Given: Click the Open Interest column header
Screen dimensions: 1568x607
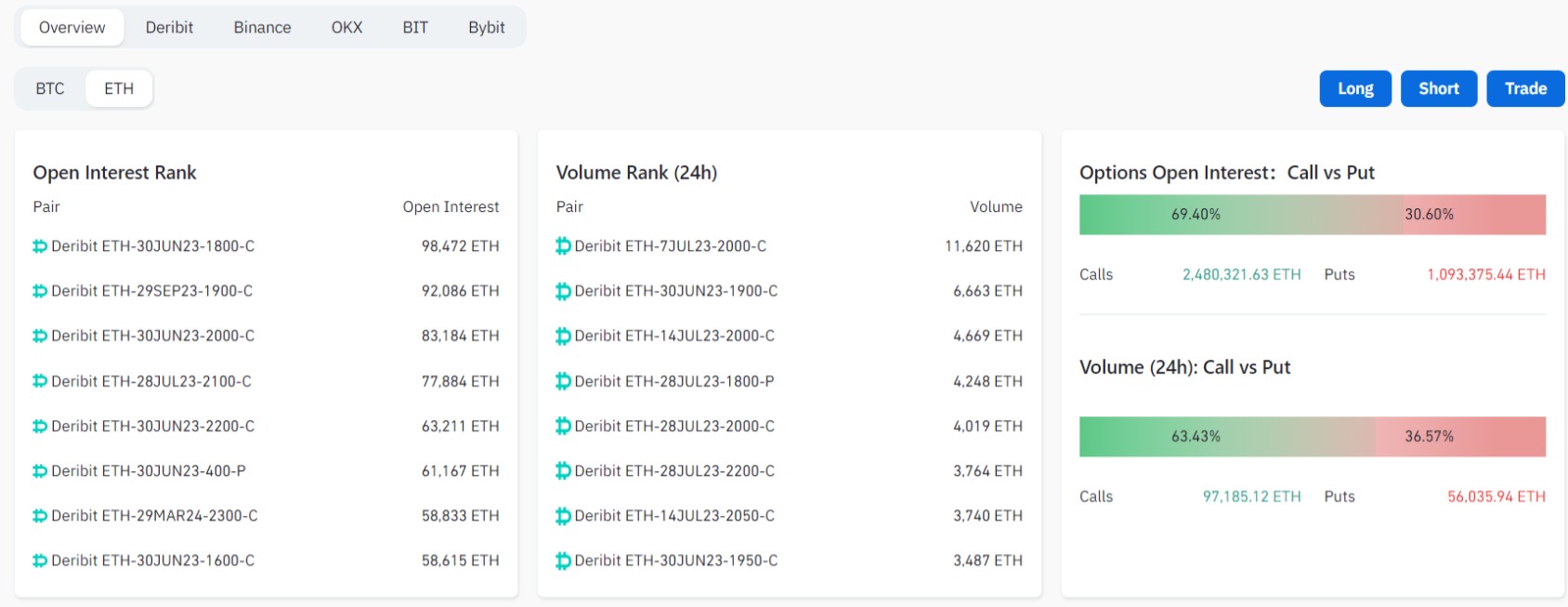Looking at the screenshot, I should tap(451, 206).
